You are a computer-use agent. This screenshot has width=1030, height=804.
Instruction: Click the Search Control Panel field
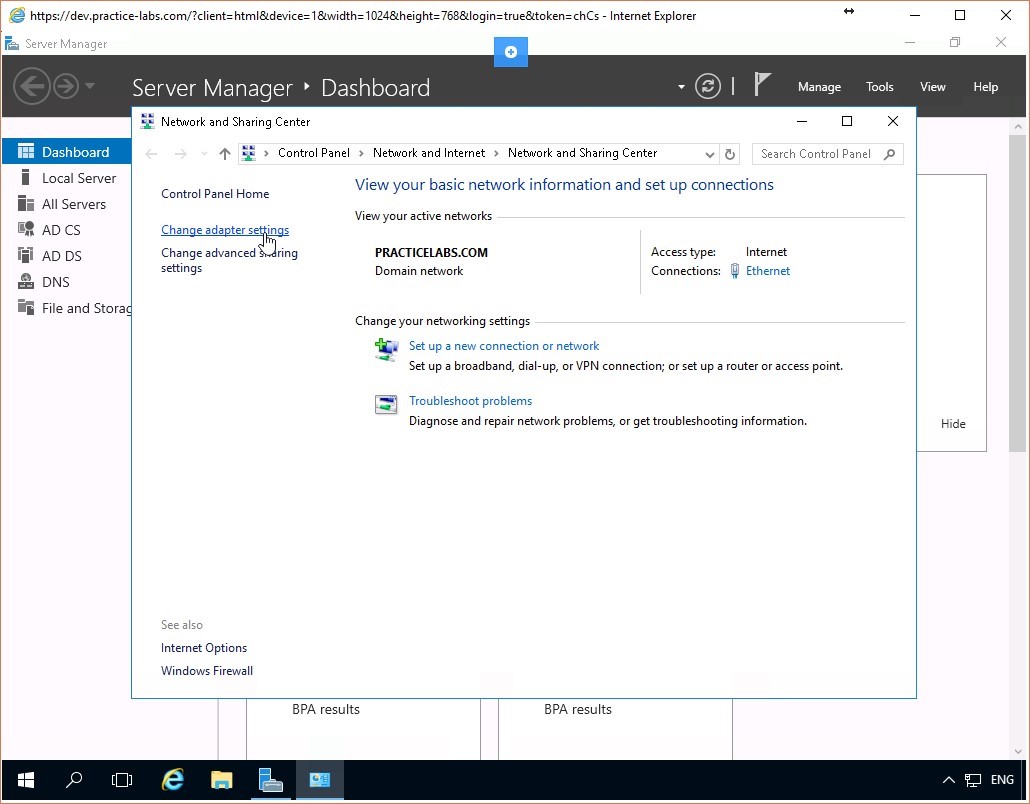[818, 154]
